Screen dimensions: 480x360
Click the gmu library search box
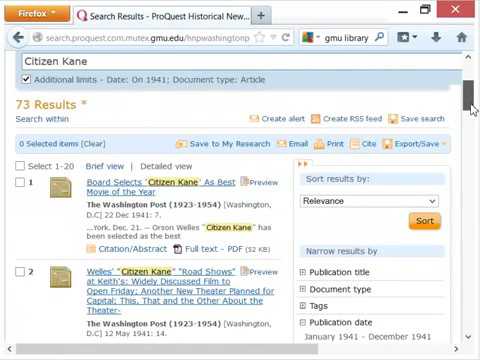click(347, 38)
